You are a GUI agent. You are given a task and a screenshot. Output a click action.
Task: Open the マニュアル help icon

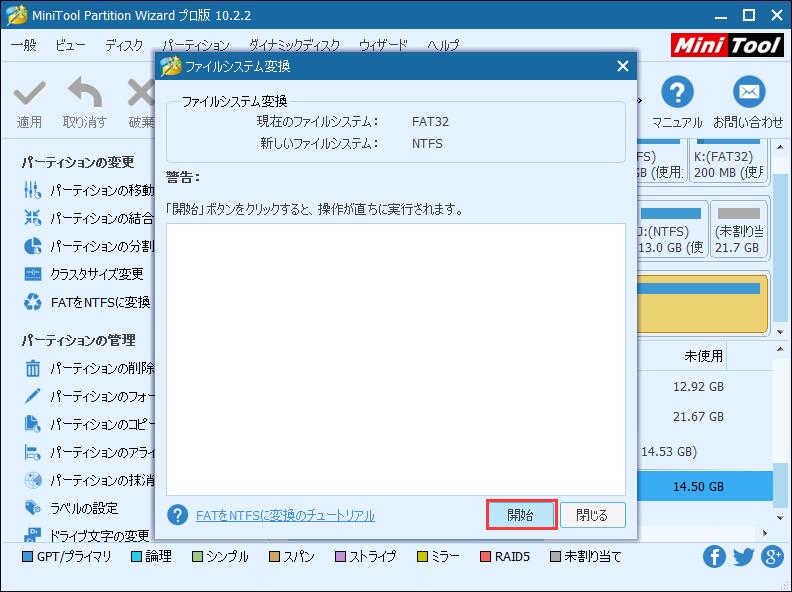(677, 94)
